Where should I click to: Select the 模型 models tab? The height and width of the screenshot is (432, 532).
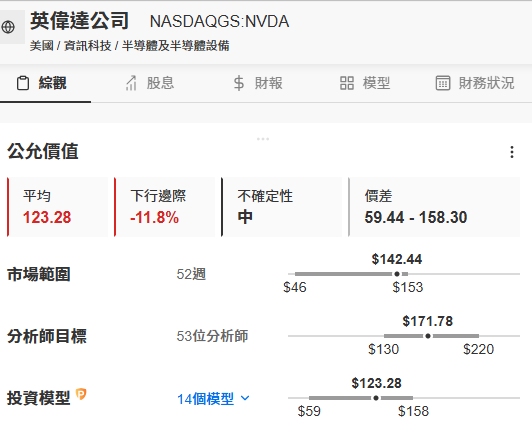point(365,83)
